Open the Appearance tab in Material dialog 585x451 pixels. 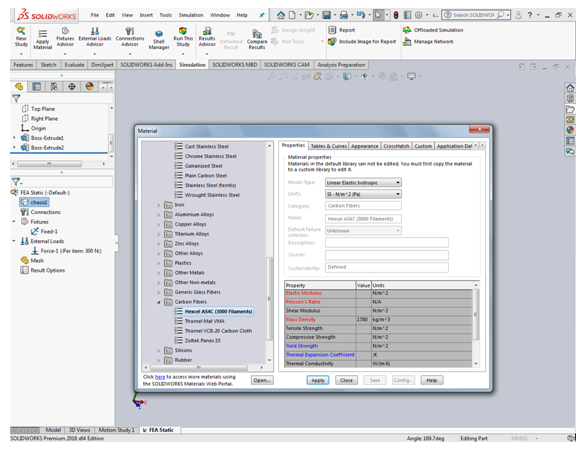(x=365, y=146)
